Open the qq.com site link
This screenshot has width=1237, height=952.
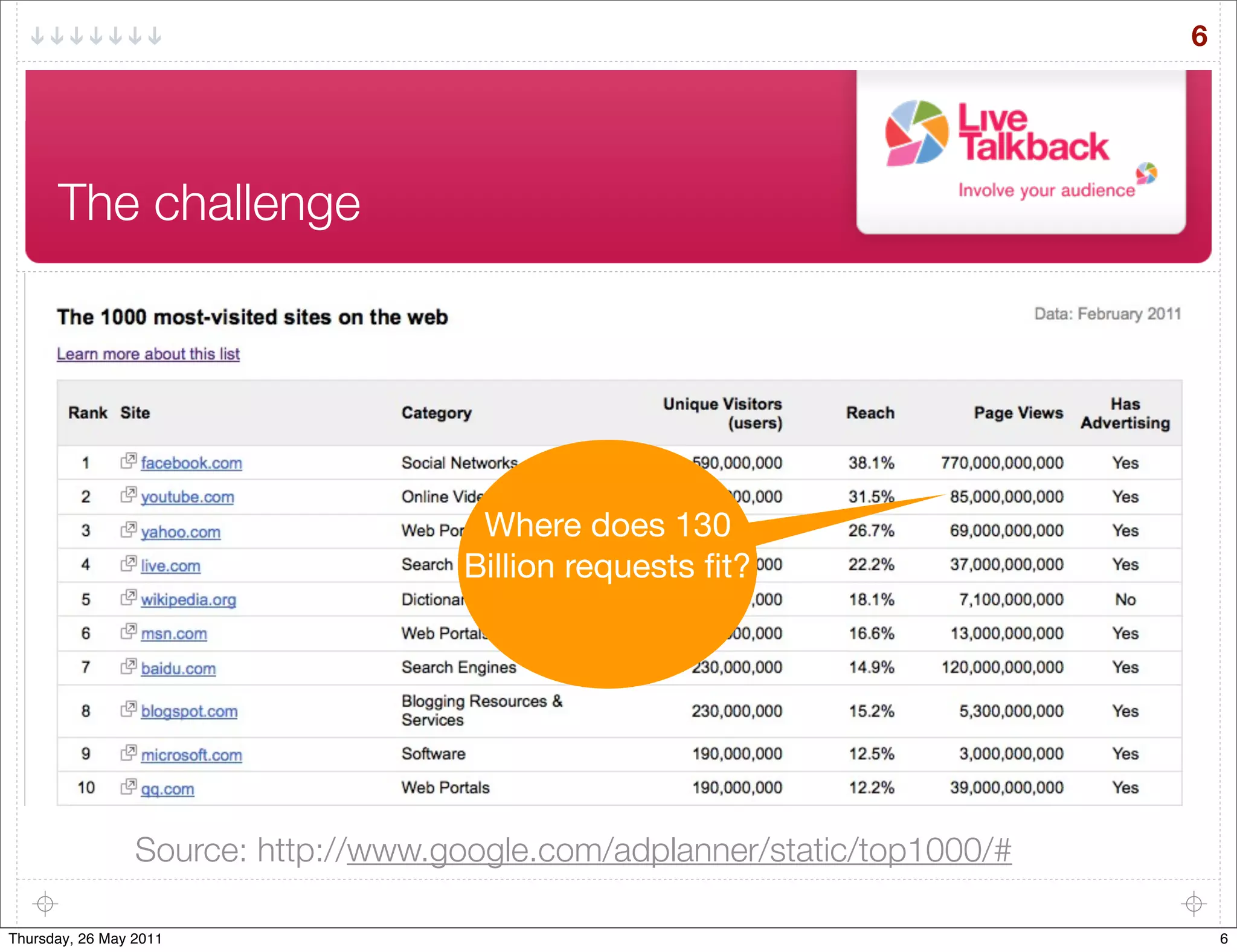coord(167,789)
